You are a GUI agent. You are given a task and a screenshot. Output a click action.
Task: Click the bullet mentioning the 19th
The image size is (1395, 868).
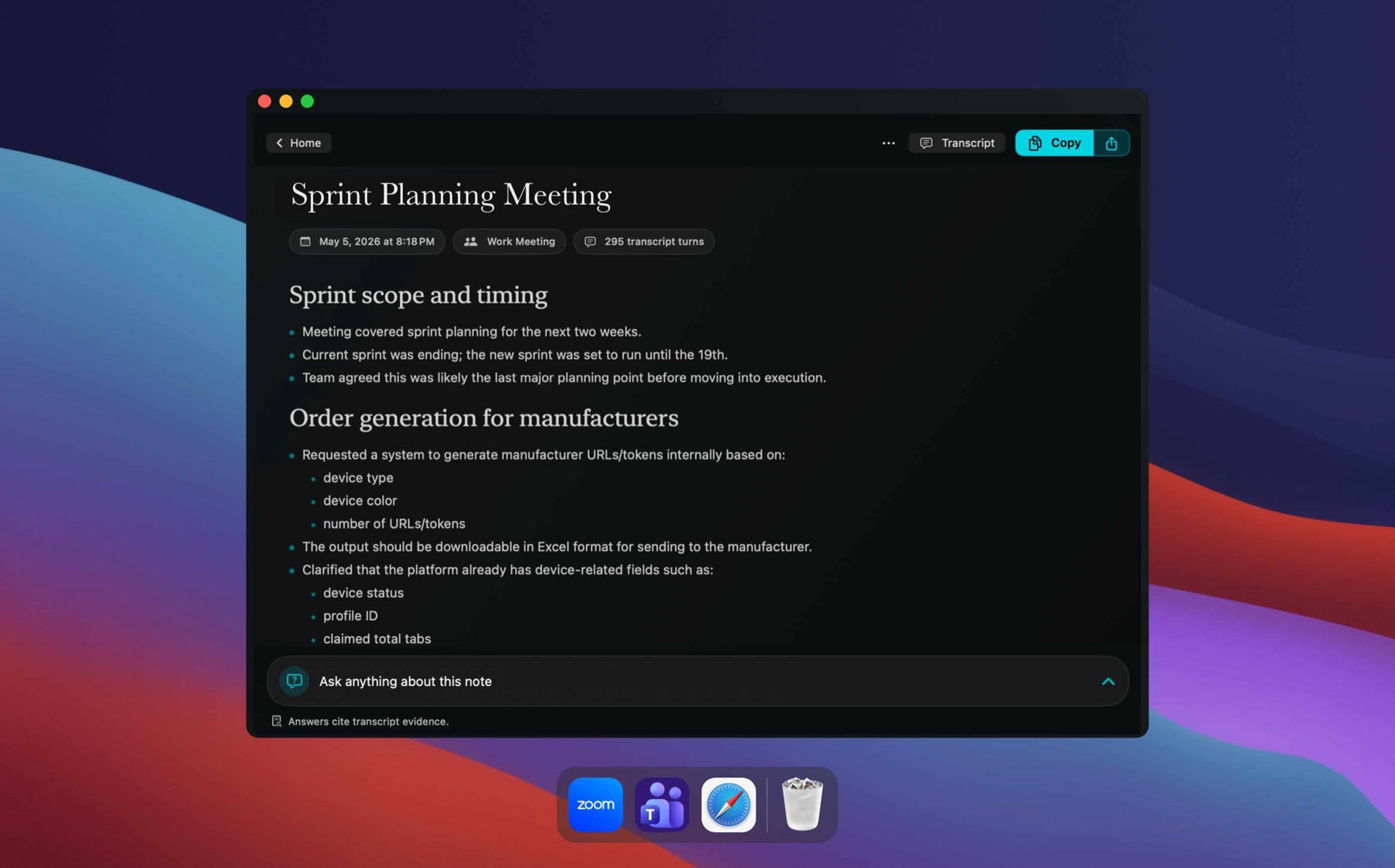(515, 355)
